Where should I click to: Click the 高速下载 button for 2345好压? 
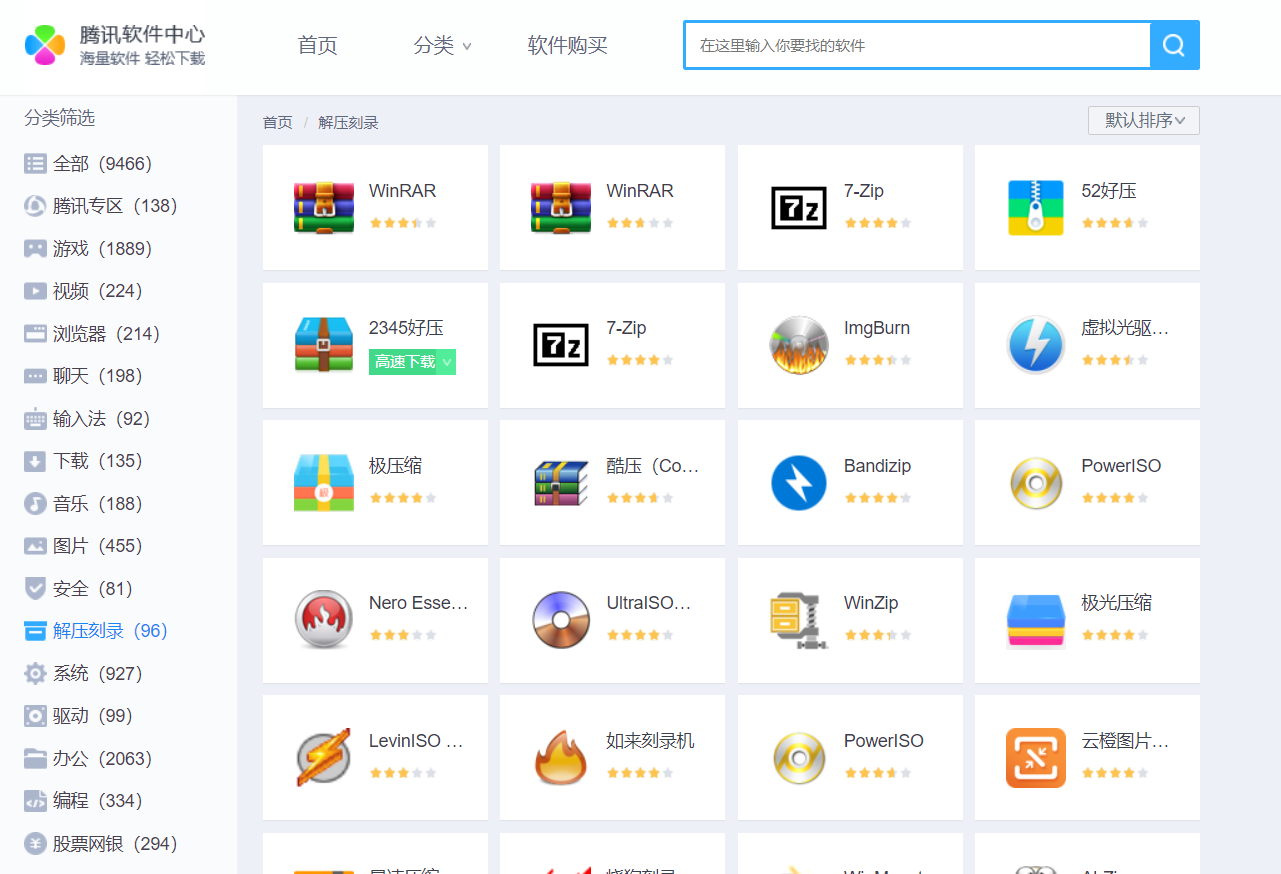tap(405, 362)
